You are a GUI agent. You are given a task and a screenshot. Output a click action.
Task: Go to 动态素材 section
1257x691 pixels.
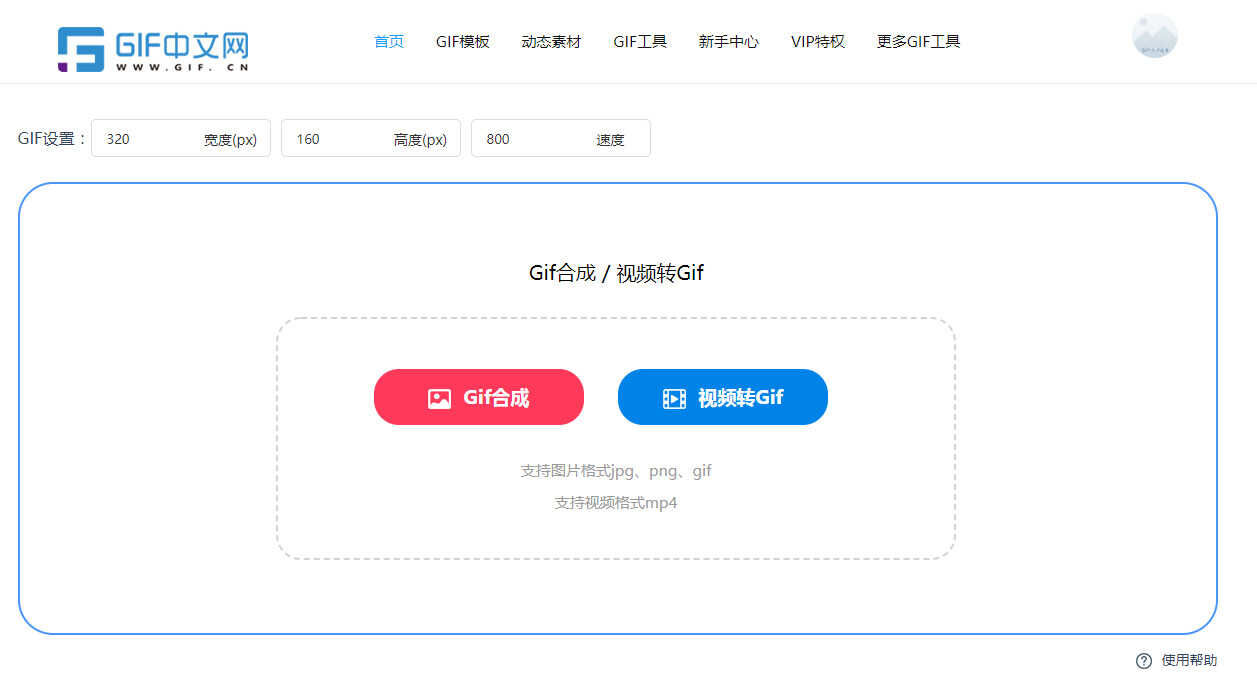click(x=551, y=42)
